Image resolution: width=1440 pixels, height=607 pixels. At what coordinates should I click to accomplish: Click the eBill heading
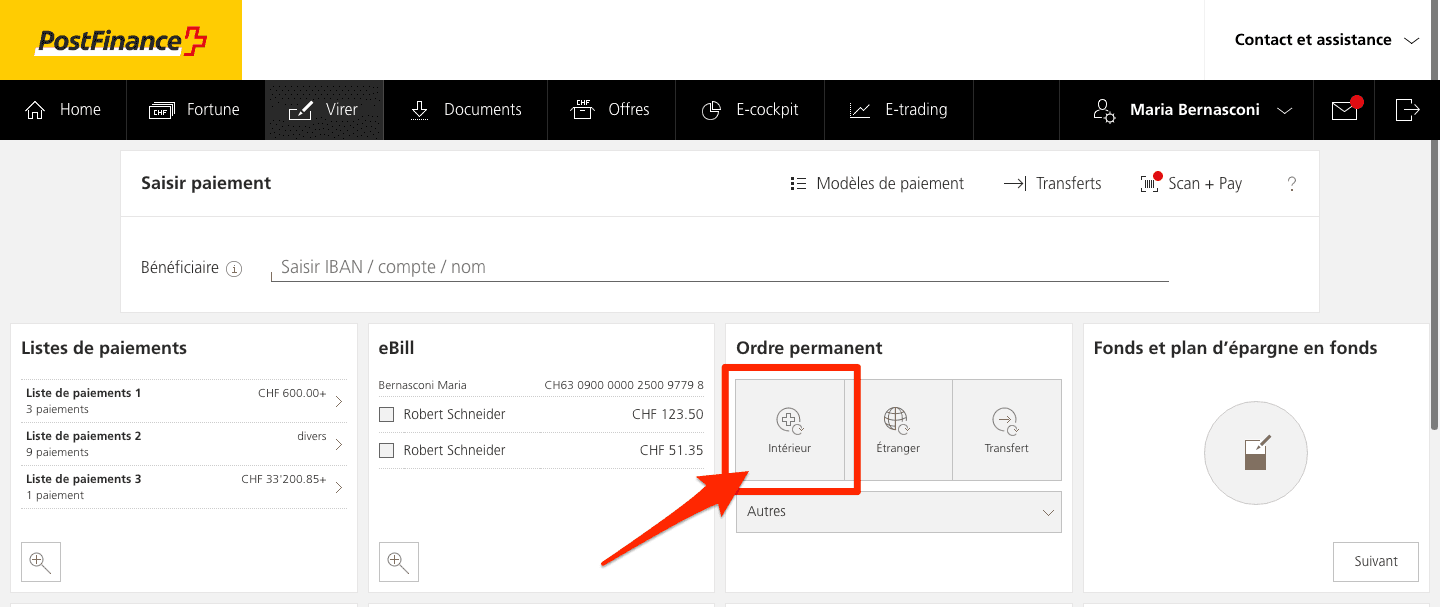397,348
